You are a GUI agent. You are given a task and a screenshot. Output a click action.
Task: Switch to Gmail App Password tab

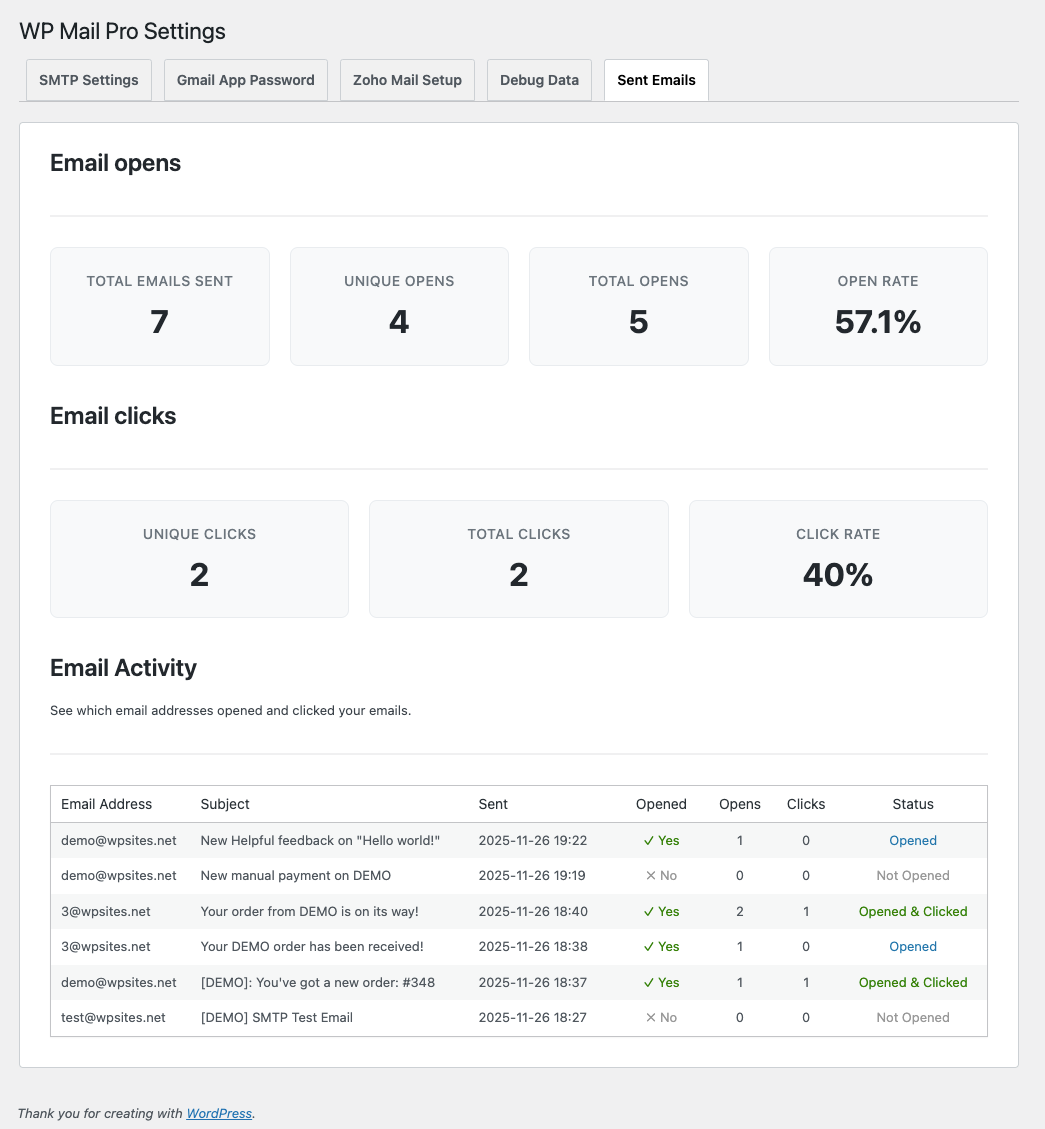[x=246, y=80]
